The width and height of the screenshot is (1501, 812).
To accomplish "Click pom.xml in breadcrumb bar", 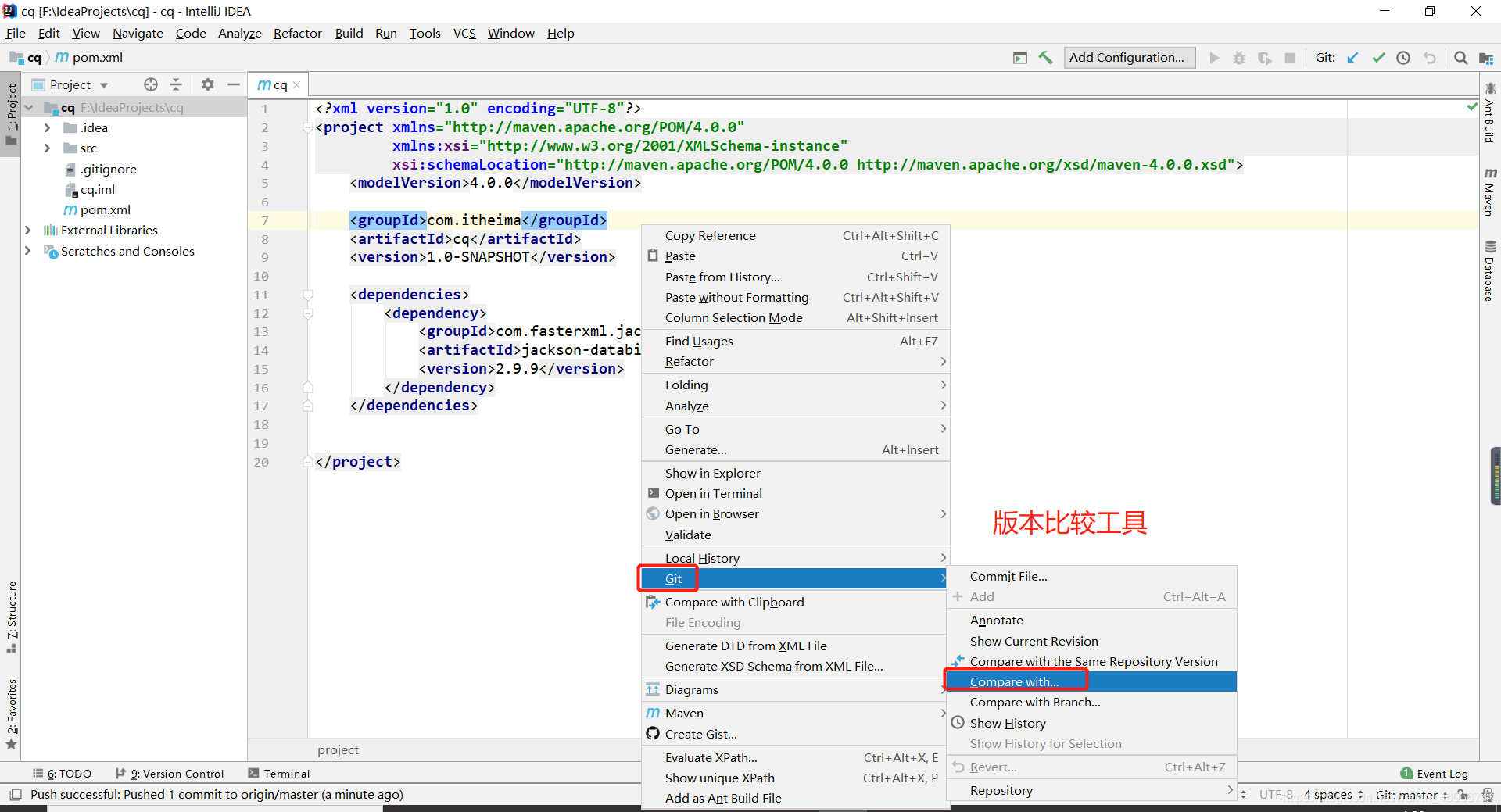I will tap(89, 58).
